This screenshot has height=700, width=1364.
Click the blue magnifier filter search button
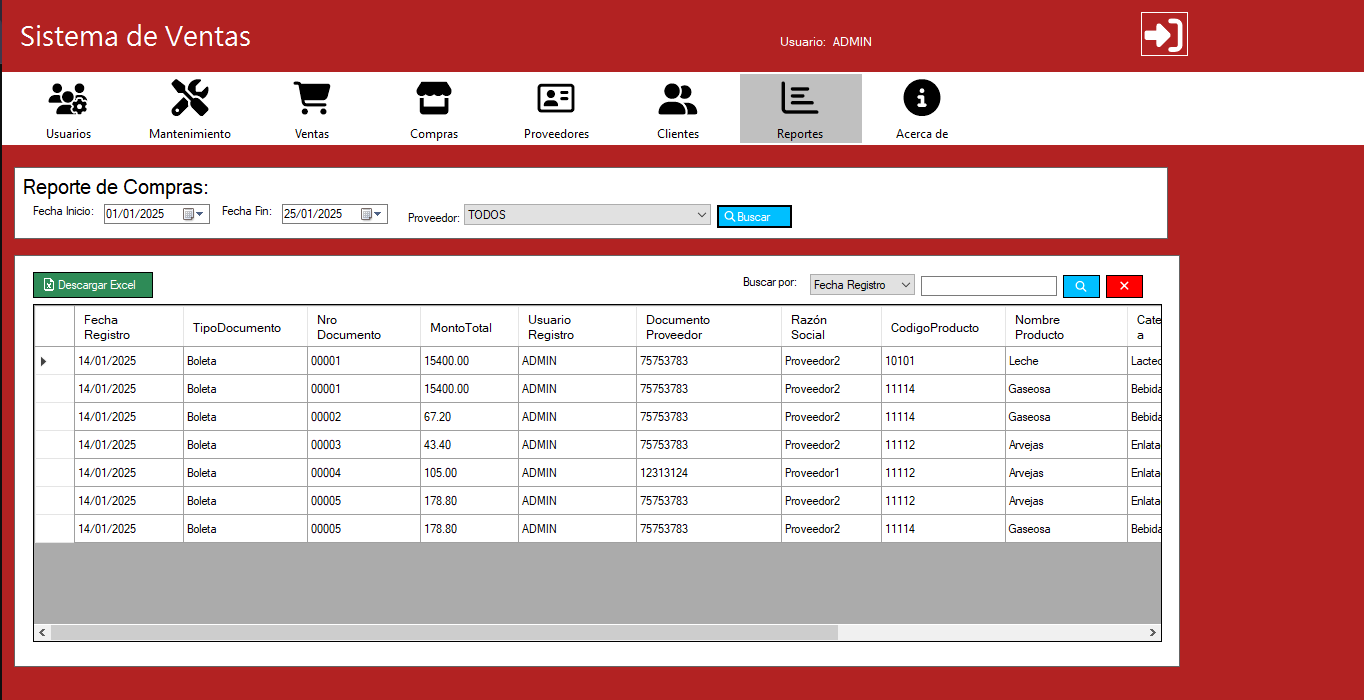[x=1081, y=286]
